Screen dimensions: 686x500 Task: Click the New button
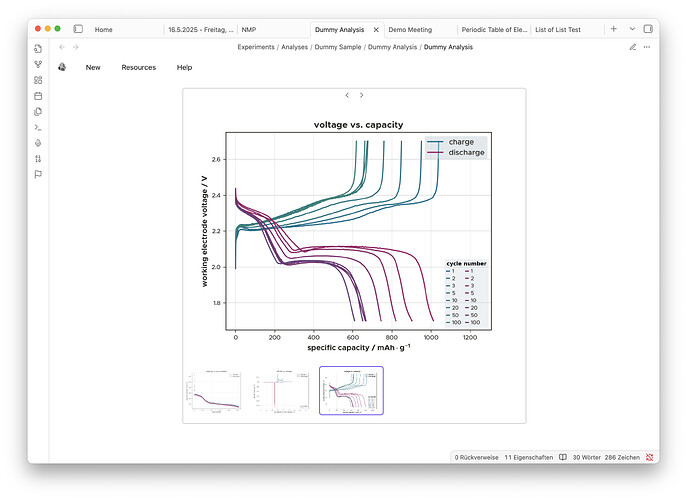[x=93, y=67]
